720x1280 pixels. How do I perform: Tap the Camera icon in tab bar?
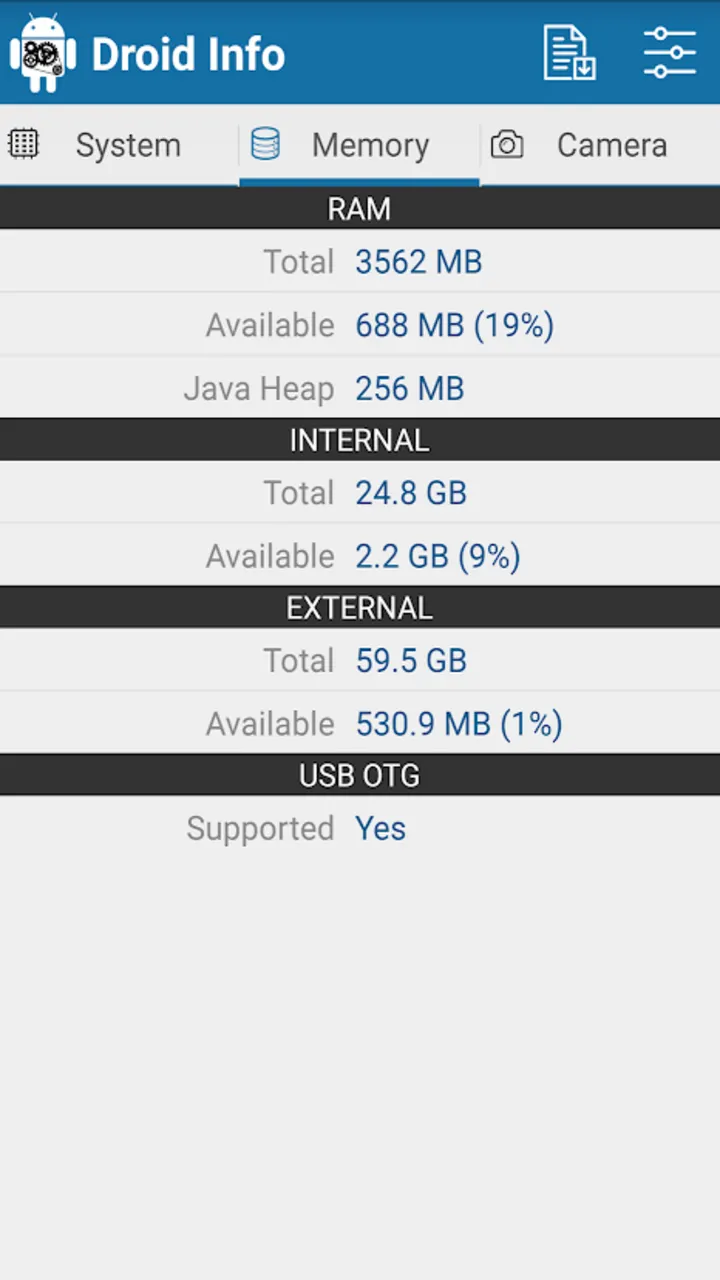click(x=507, y=145)
